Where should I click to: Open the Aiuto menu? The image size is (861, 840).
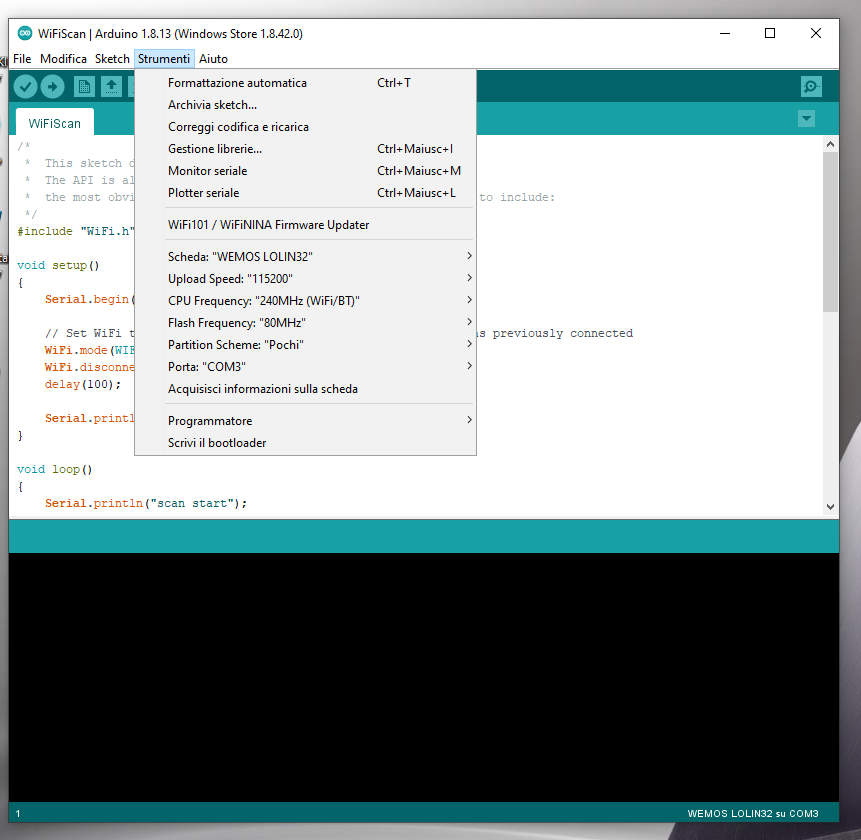213,59
